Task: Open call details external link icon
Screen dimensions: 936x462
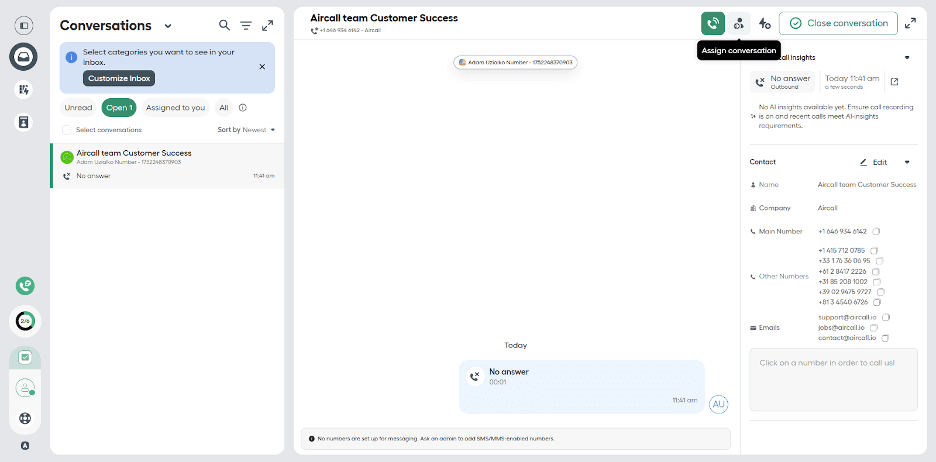Action: click(894, 82)
